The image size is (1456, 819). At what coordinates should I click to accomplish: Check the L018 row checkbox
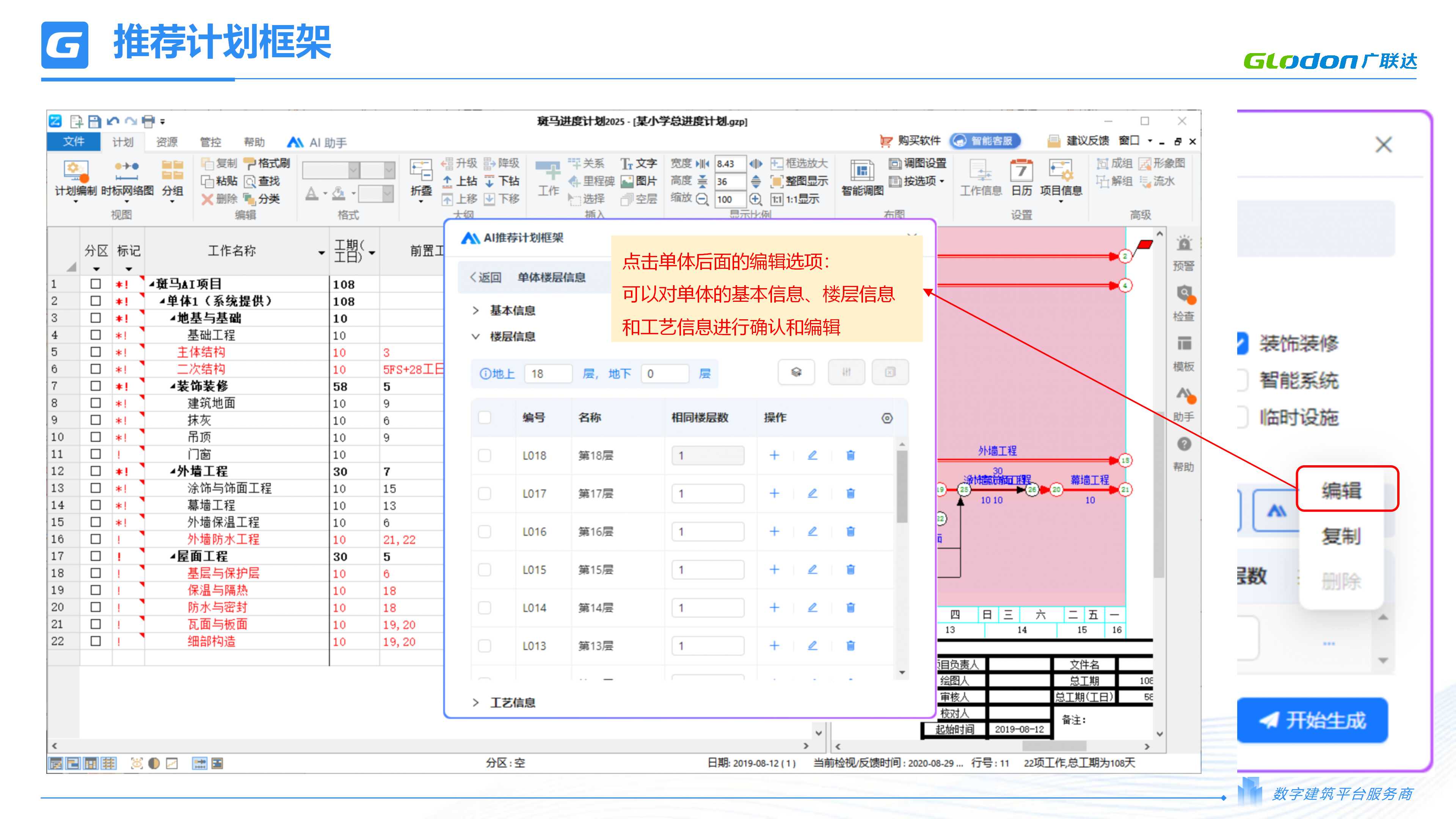click(485, 455)
